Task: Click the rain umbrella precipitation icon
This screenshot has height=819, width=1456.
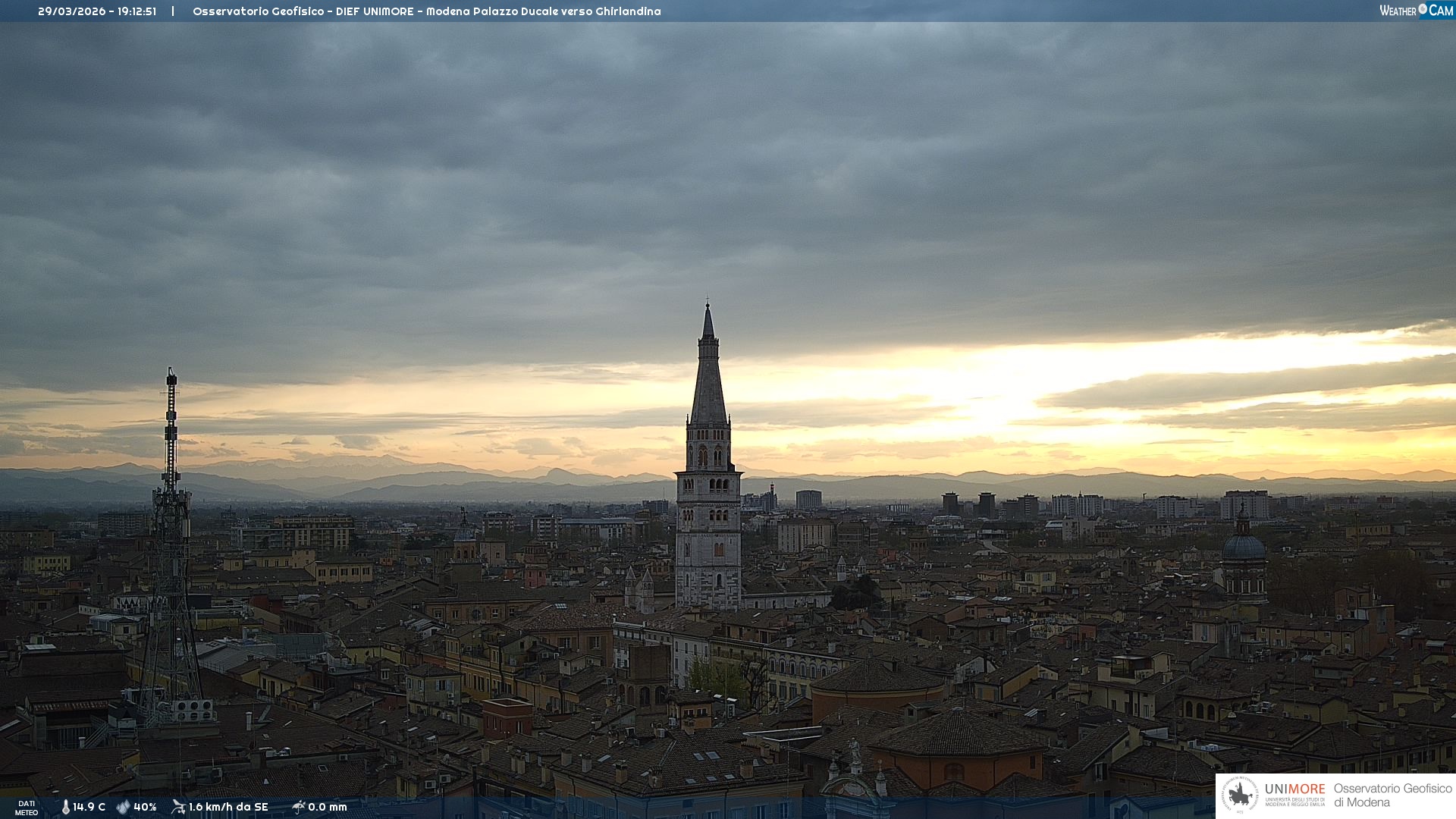Action: (298, 807)
